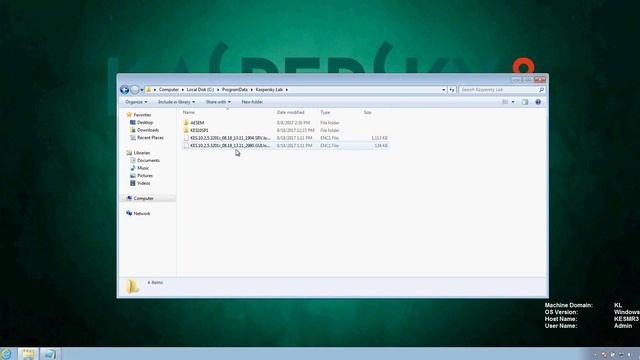Maximize the Explorer window
This screenshot has height=360, width=640.
click(x=528, y=80)
